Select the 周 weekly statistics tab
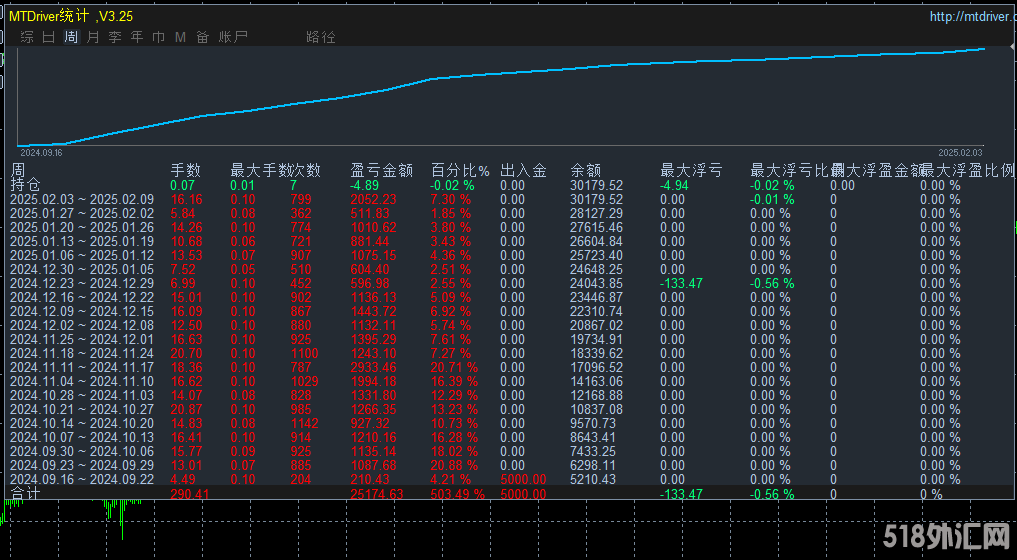 coord(71,37)
